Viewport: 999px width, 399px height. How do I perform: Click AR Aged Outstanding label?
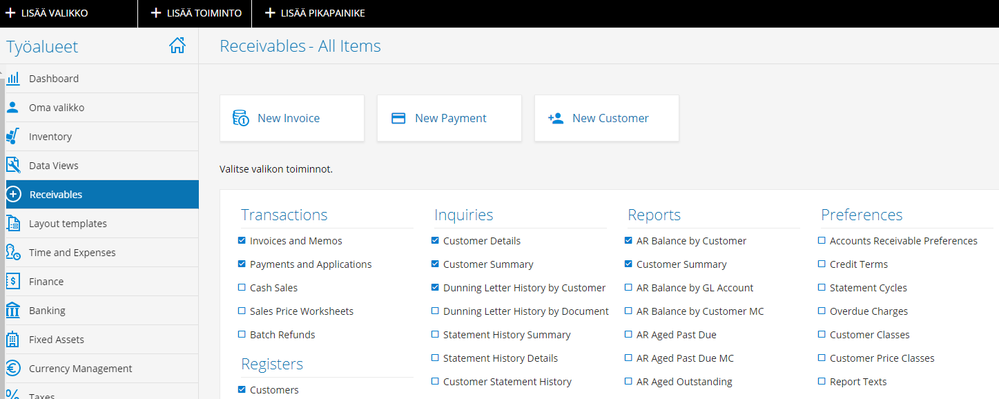[x=684, y=382]
